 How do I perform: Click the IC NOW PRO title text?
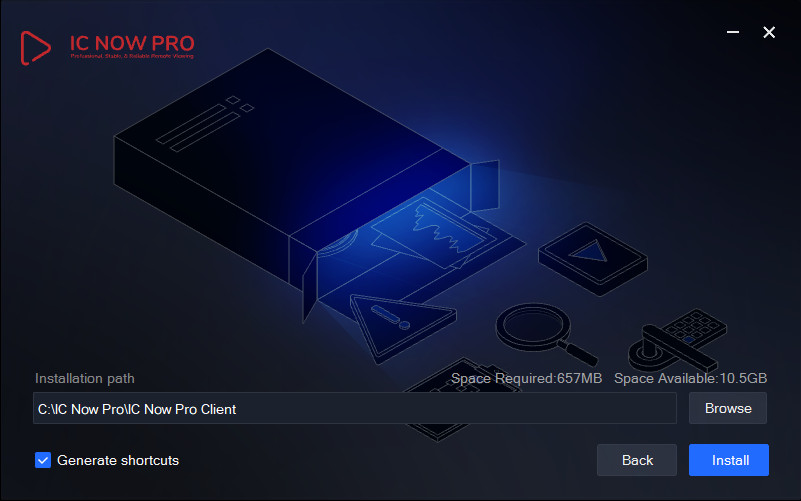point(132,43)
